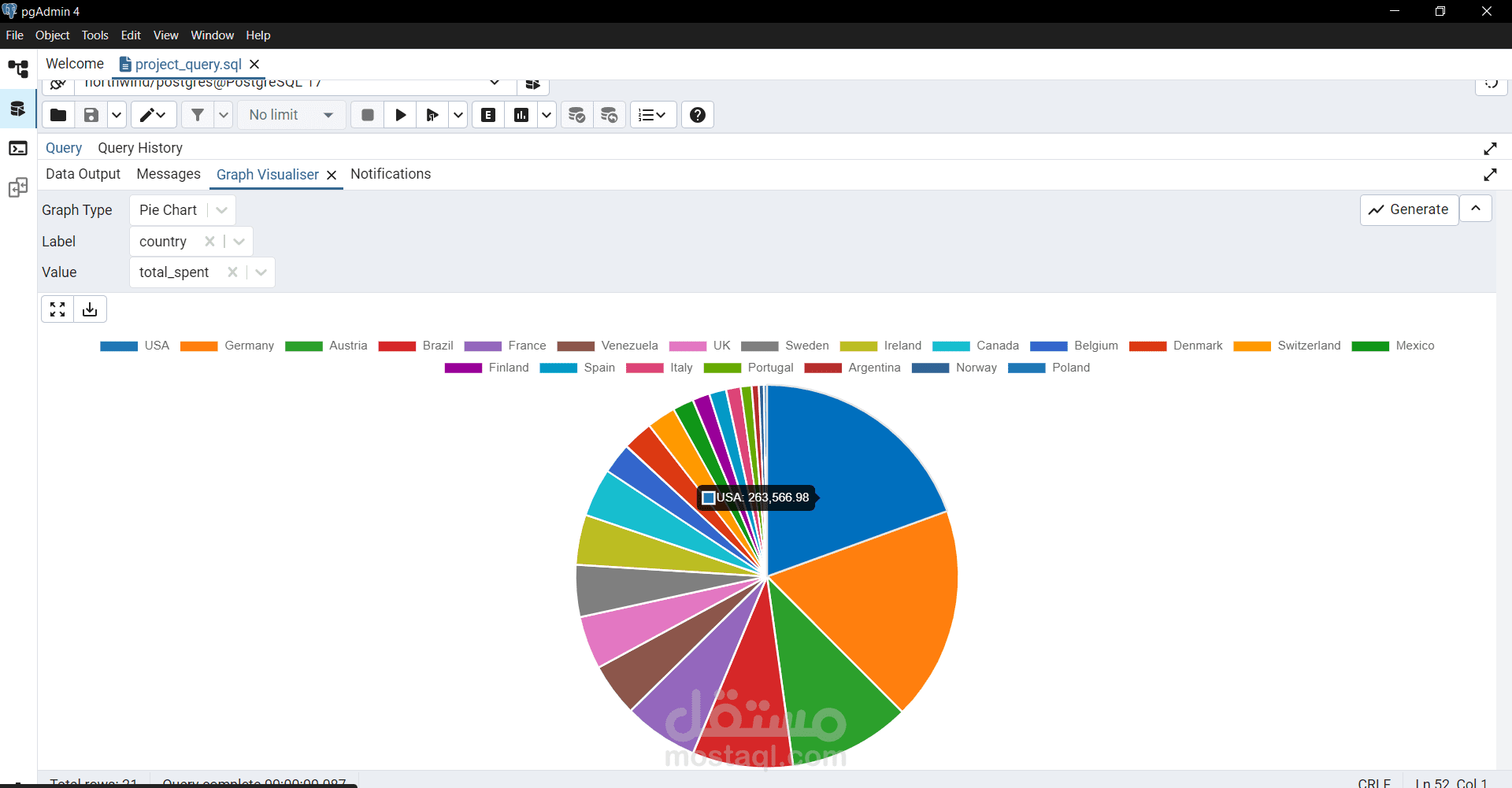1512x788 pixels.
Task: Download the pie chart image
Action: (90, 309)
